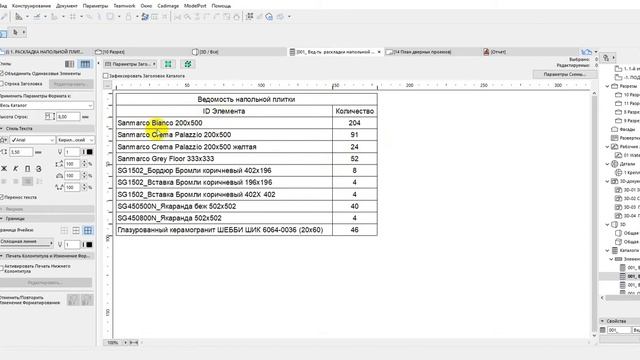Click the green select-in-3D icon
Screen dimensions: 640x360
pos(188,64)
